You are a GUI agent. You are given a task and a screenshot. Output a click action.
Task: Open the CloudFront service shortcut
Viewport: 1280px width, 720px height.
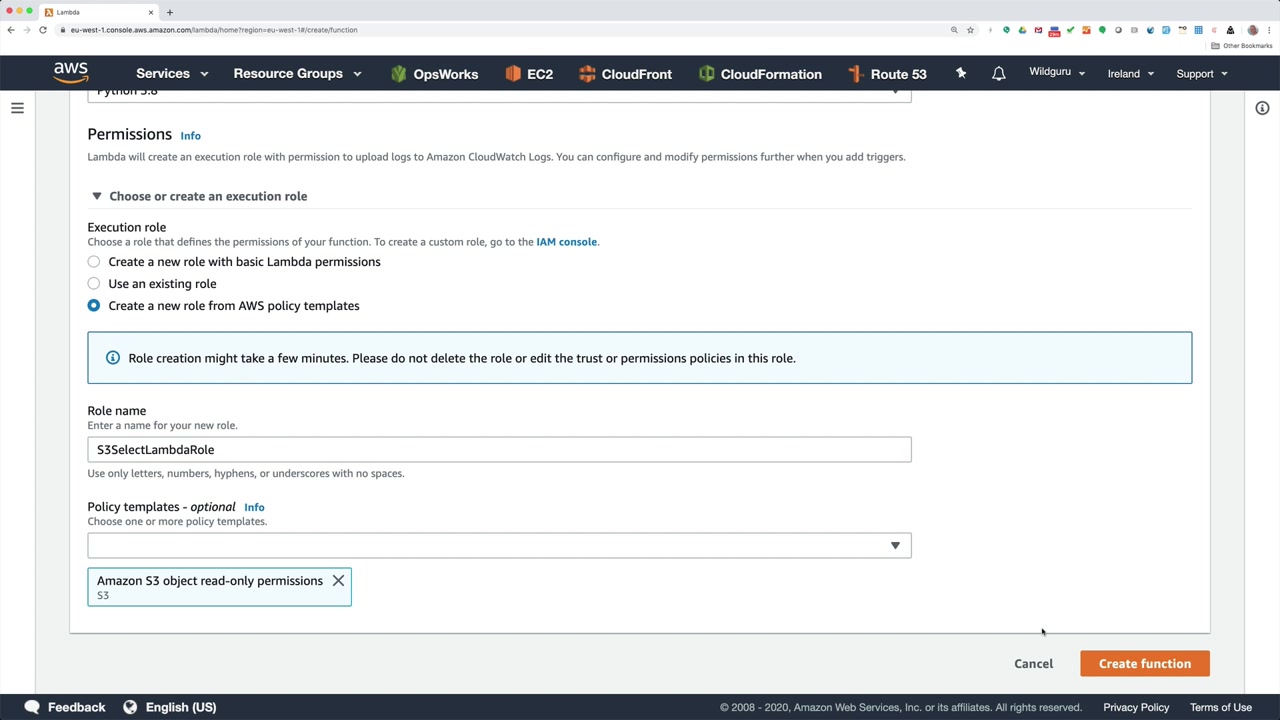pos(625,74)
